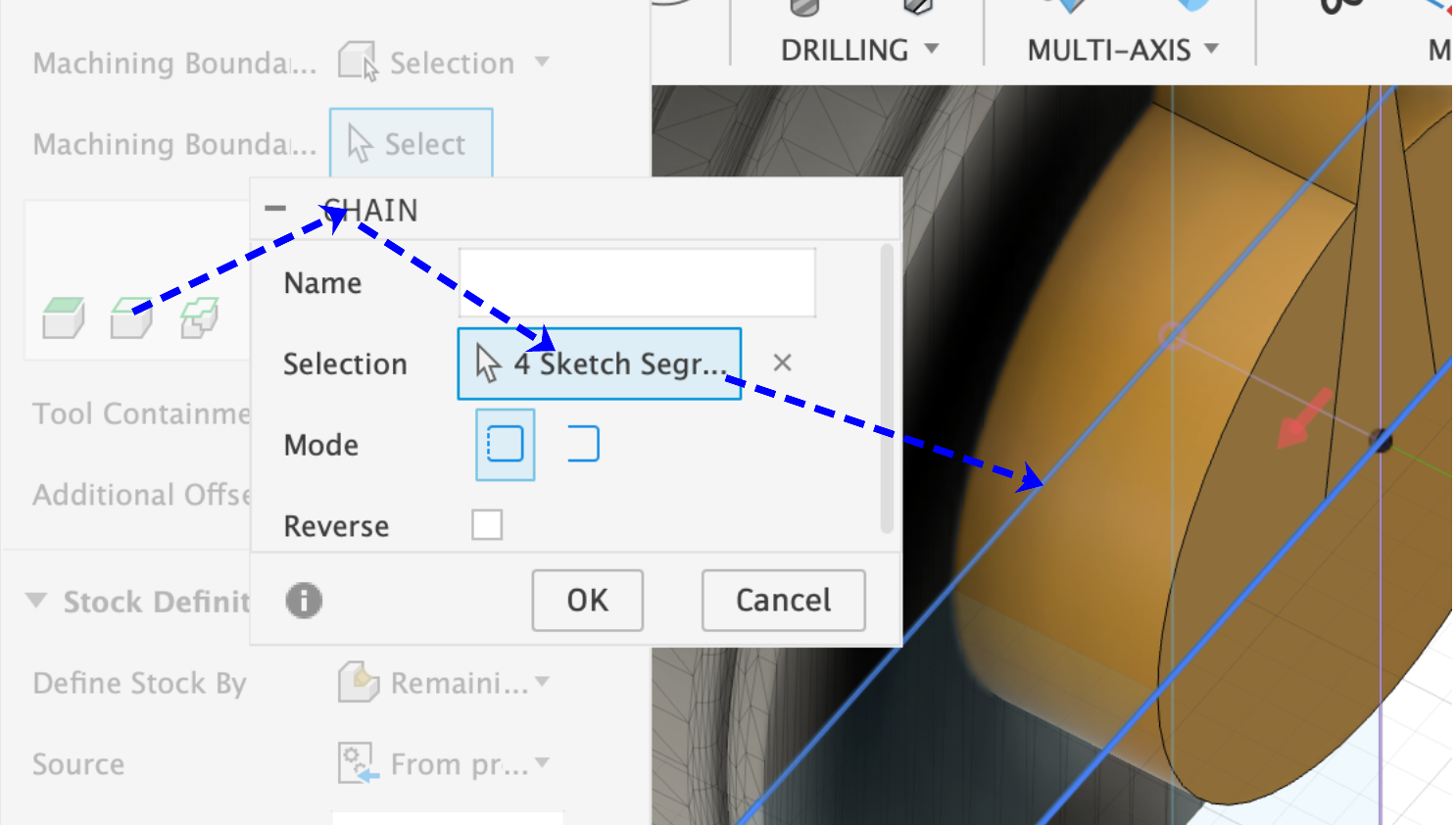Open the DRILLING toolbar menu
Image resolution: width=1456 pixels, height=825 pixels.
pyautogui.click(x=859, y=49)
